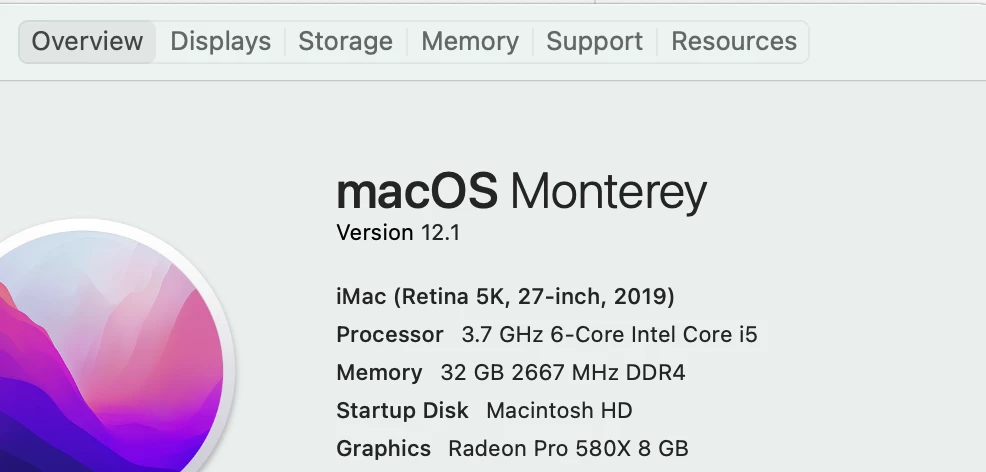The image size is (986, 472).
Task: Click the iMac Retina 5K model line
Action: click(505, 297)
